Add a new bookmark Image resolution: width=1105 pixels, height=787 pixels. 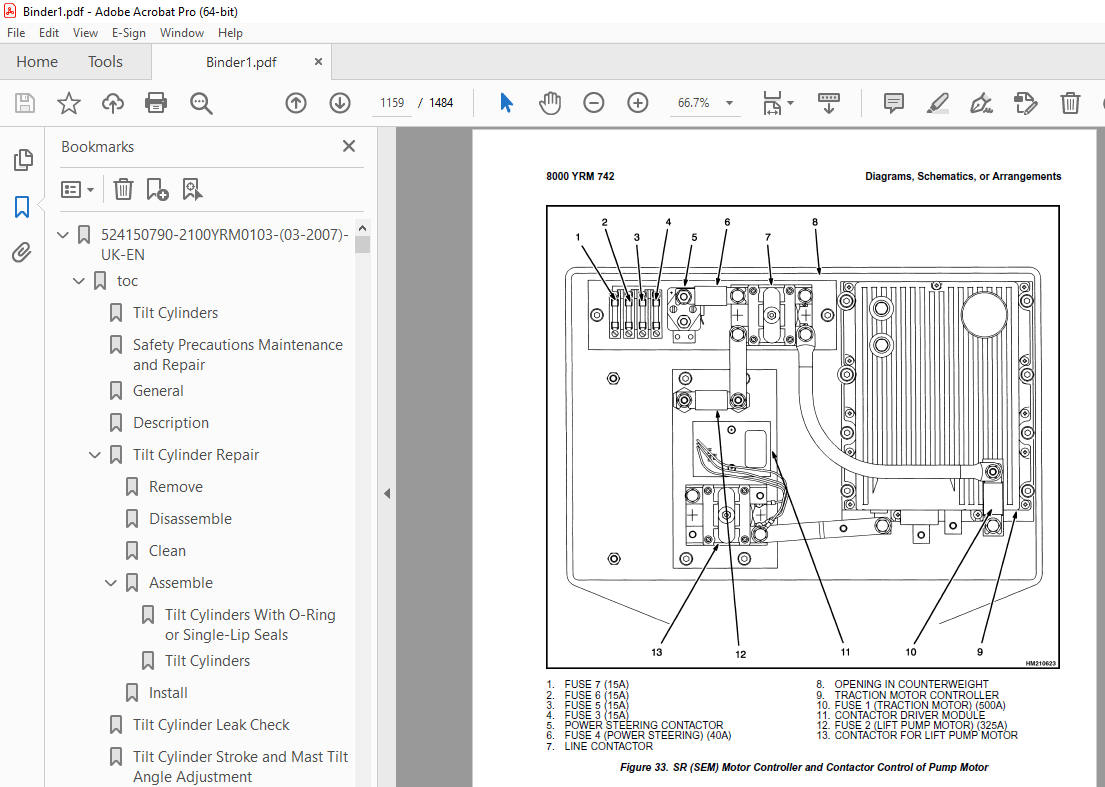click(x=157, y=190)
